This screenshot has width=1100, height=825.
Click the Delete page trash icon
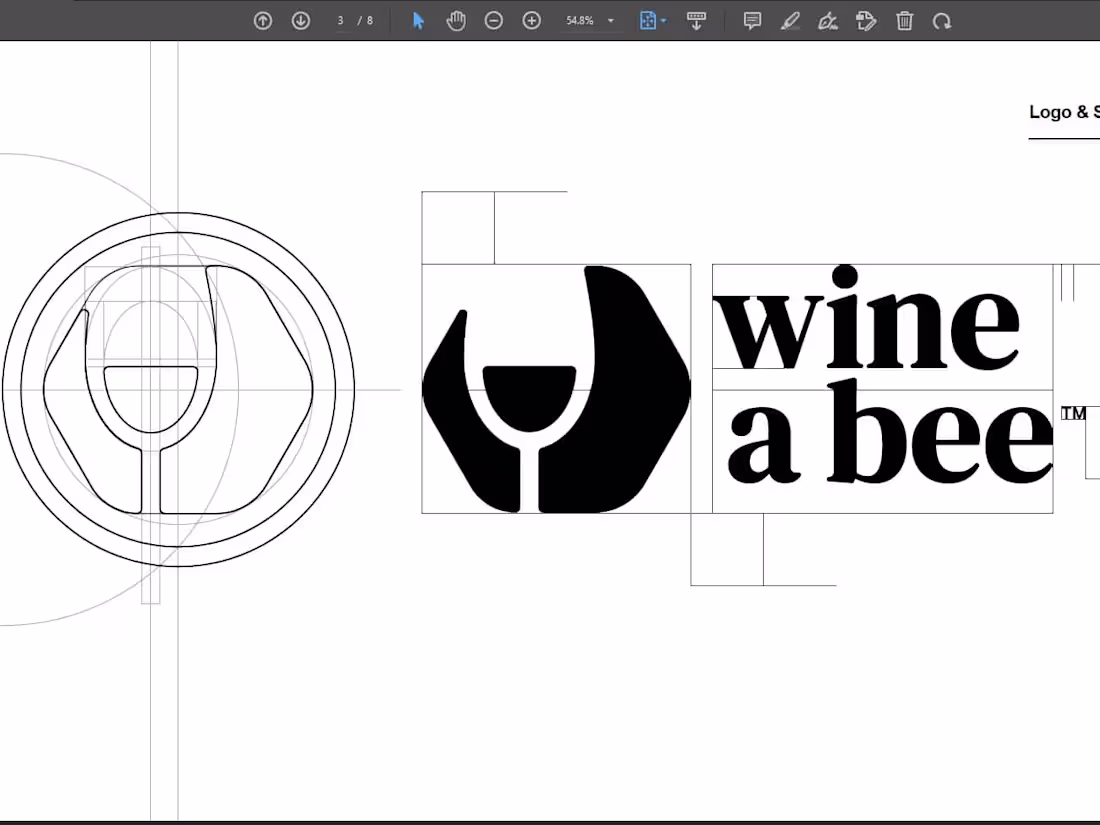click(904, 20)
